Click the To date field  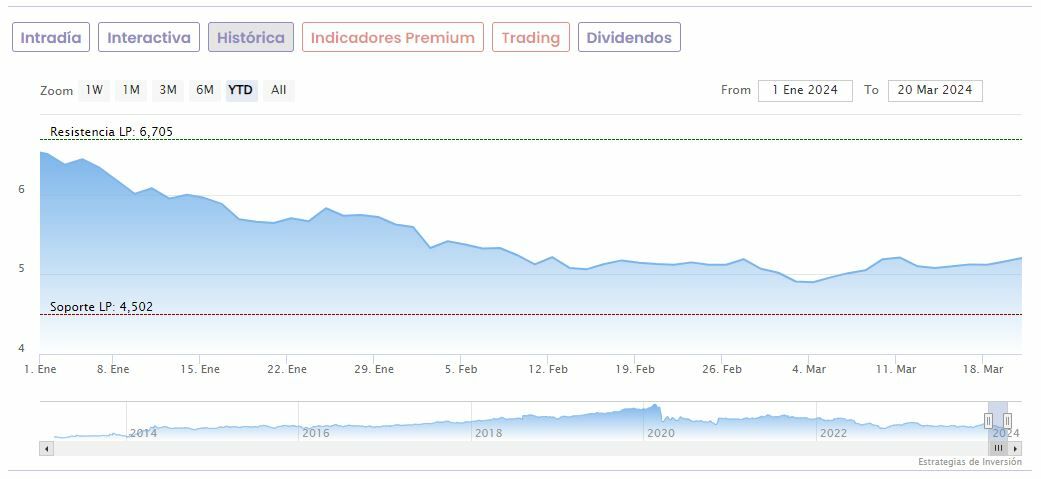935,90
